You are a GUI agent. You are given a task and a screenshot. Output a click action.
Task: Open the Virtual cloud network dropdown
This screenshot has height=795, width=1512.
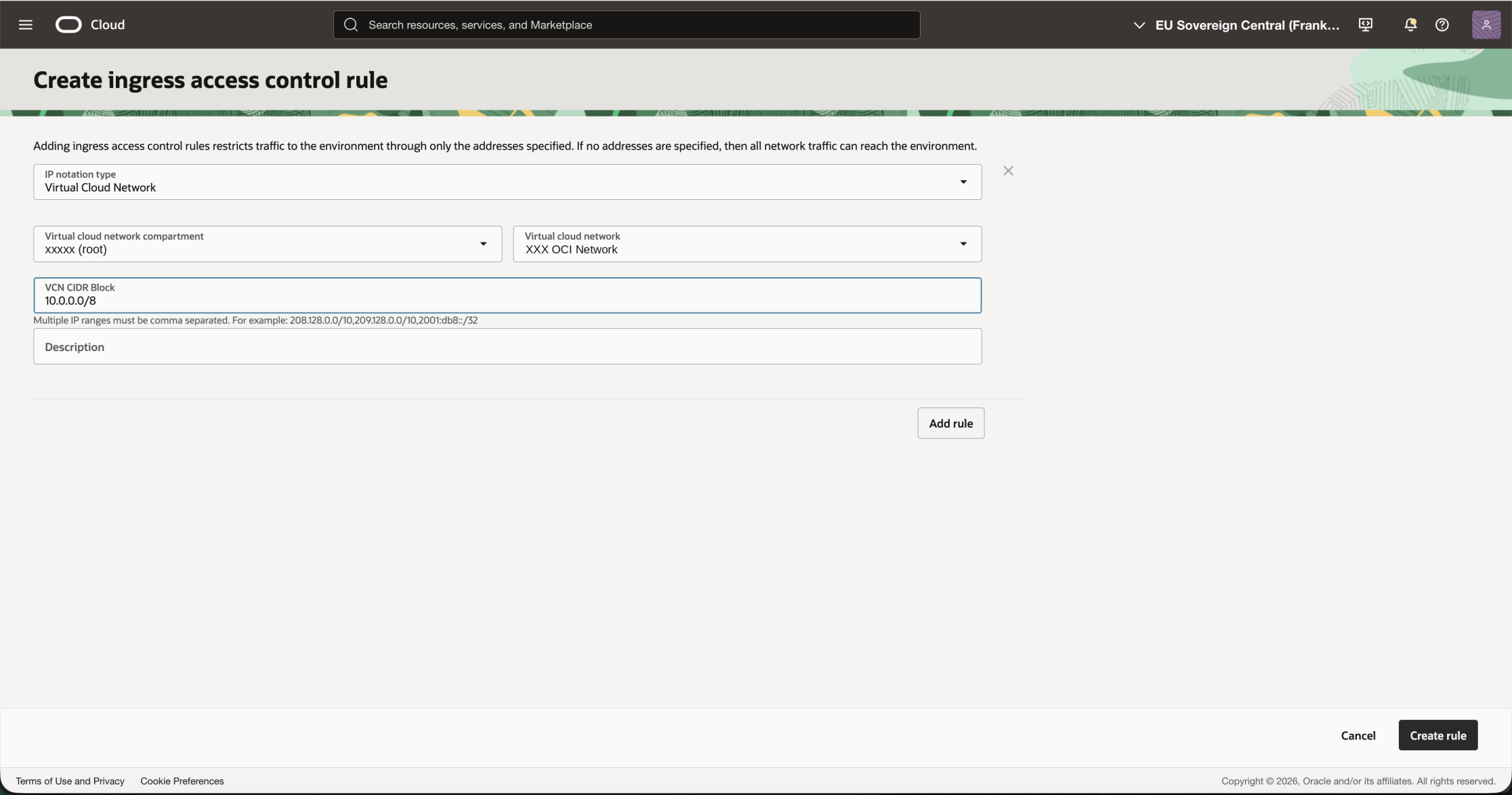pyautogui.click(x=747, y=244)
